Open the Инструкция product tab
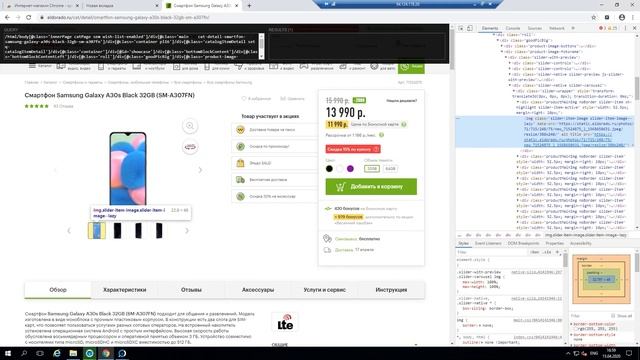The height and width of the screenshot is (360, 640). (391, 290)
